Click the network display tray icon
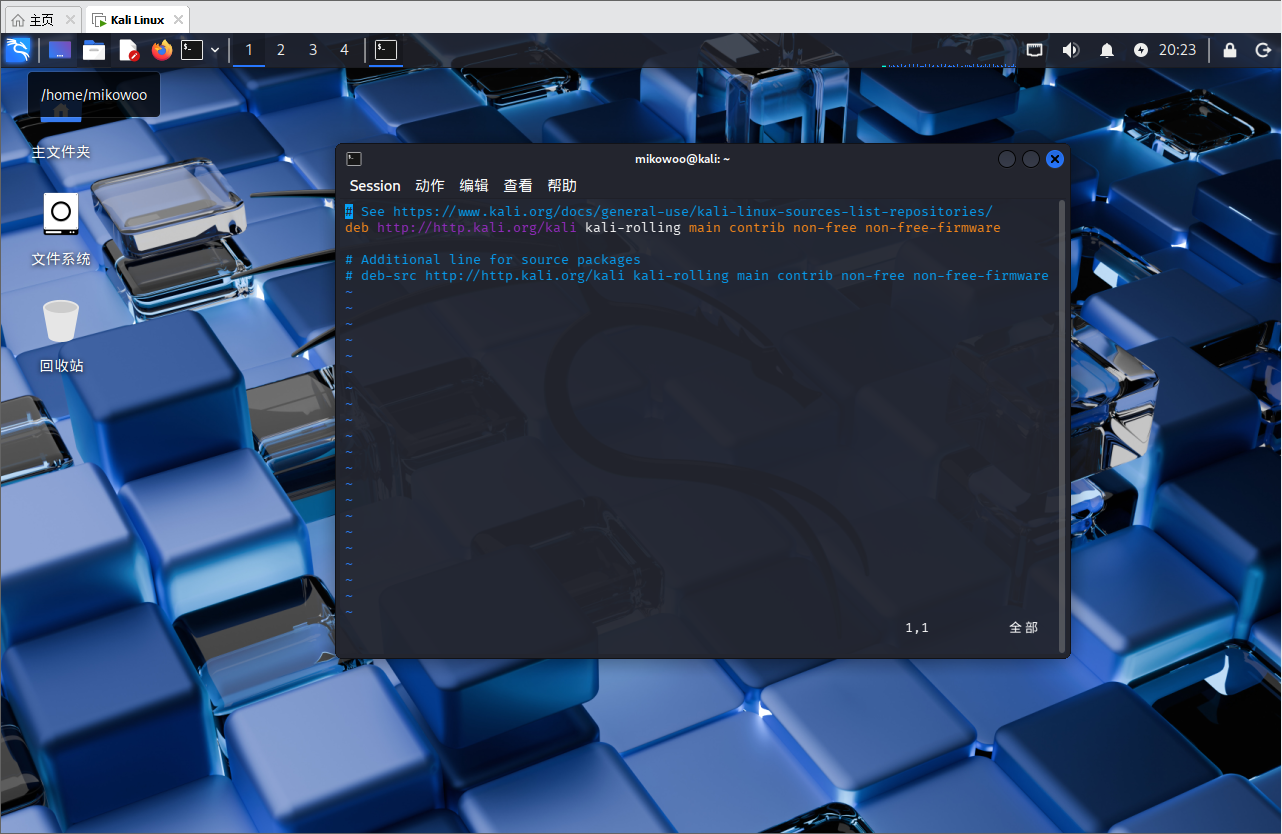Screen dimensions: 1282x834 point(1035,50)
